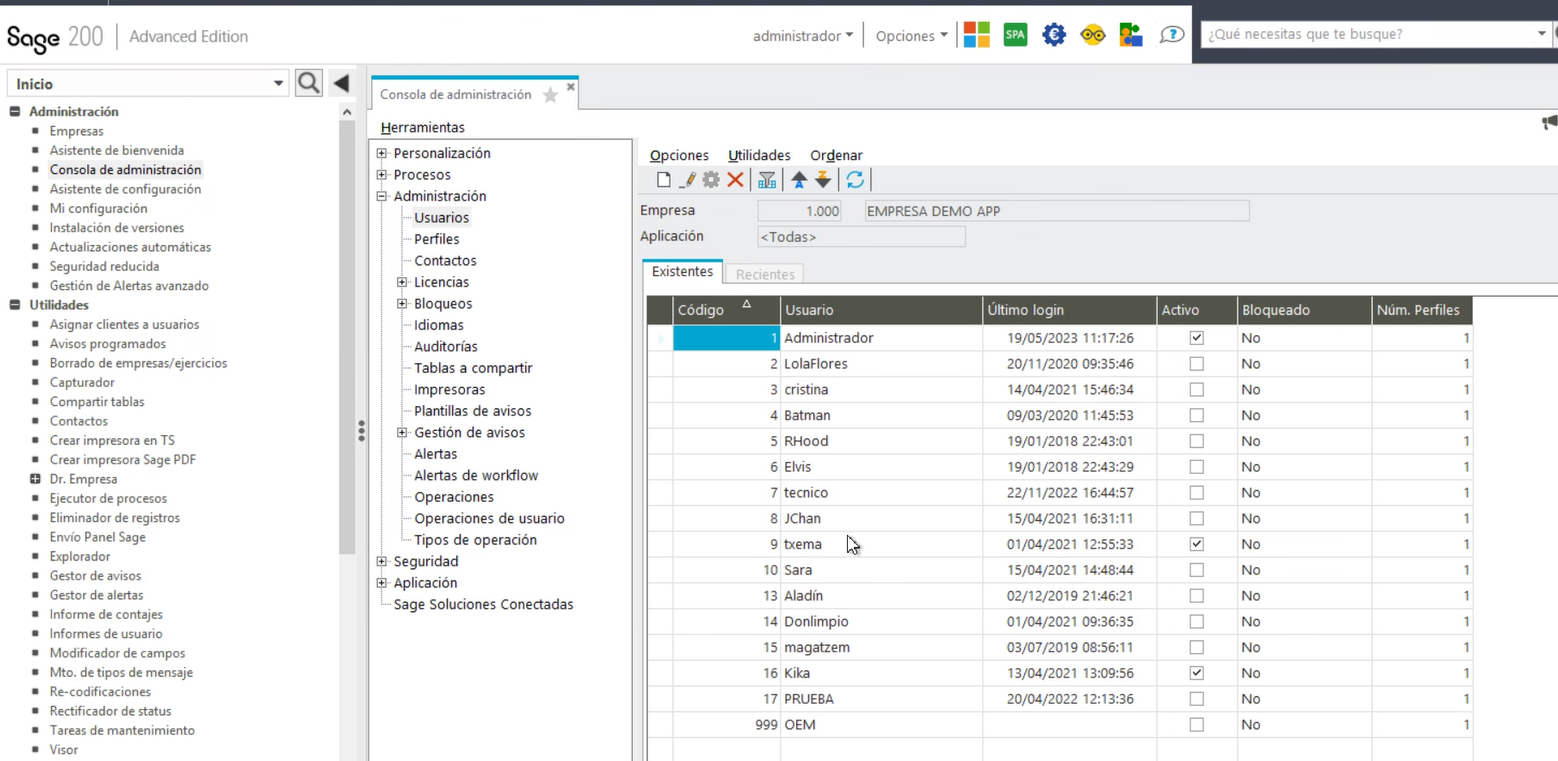The image size is (1558, 761).
Task: Collapse left menu with black triangle arrow
Action: click(340, 83)
